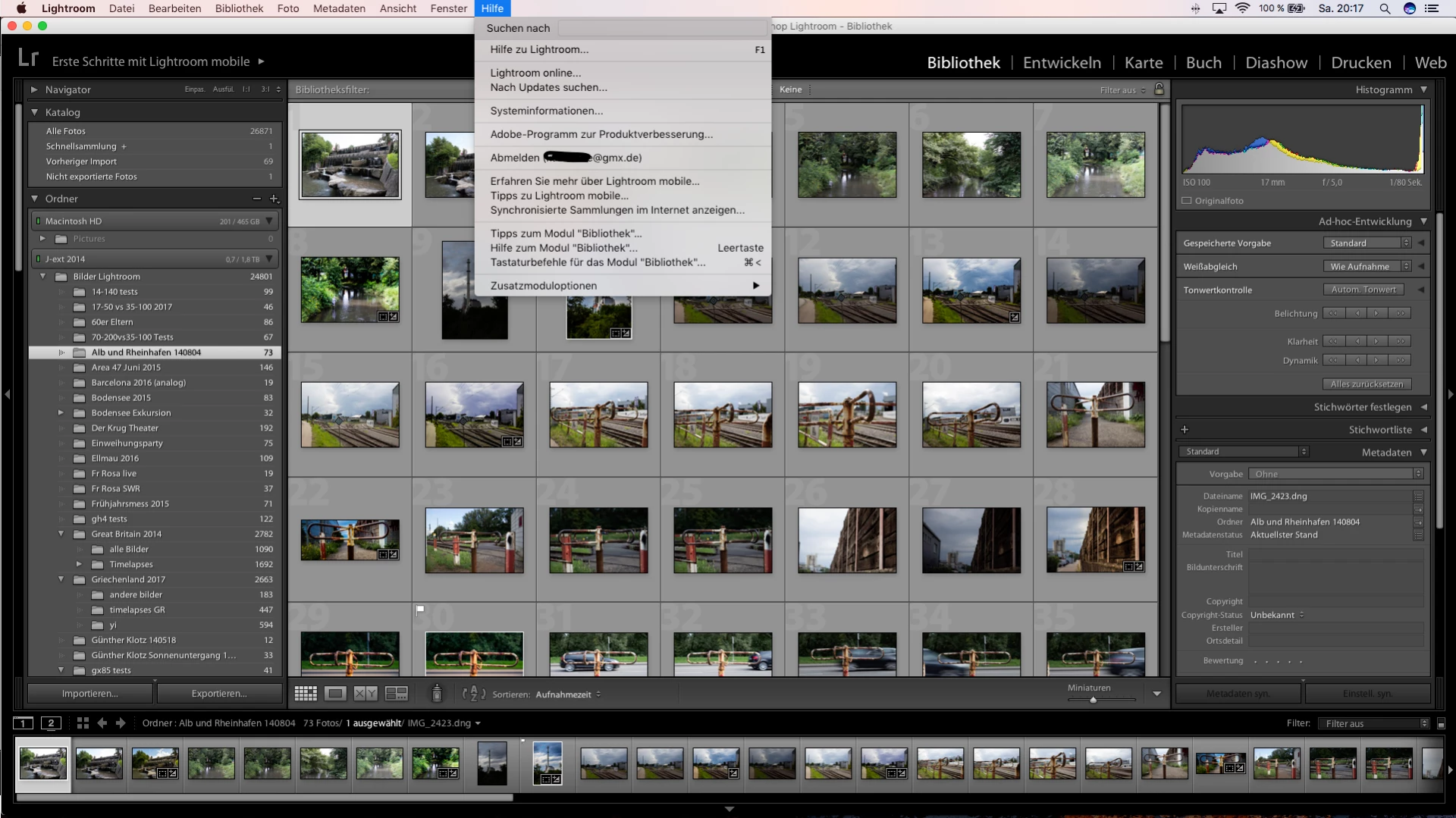The image size is (1456, 818).
Task: Toggle the library filter lock icon
Action: pos(1159,89)
